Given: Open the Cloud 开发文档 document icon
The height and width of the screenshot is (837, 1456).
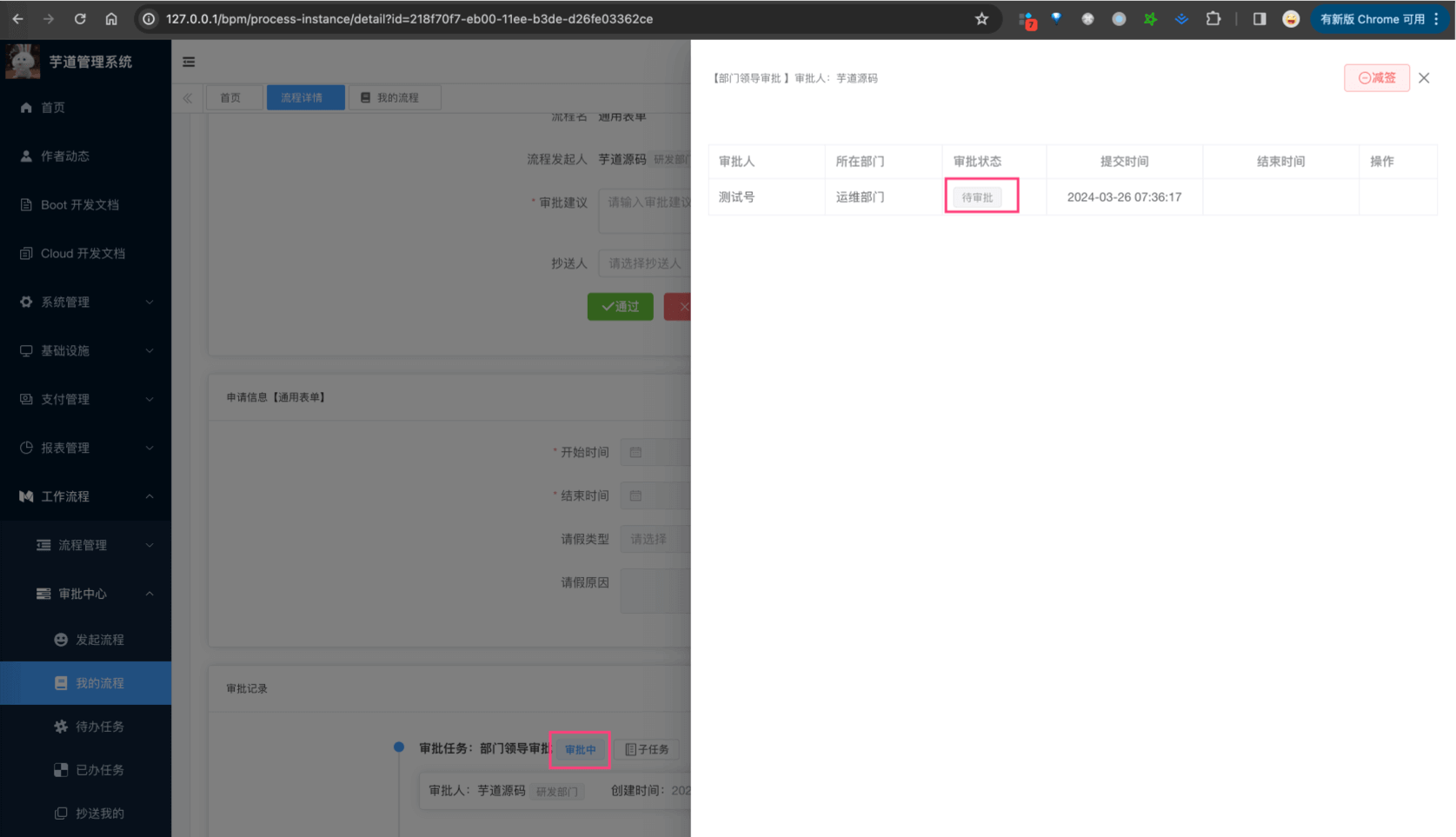Looking at the screenshot, I should tap(26, 253).
